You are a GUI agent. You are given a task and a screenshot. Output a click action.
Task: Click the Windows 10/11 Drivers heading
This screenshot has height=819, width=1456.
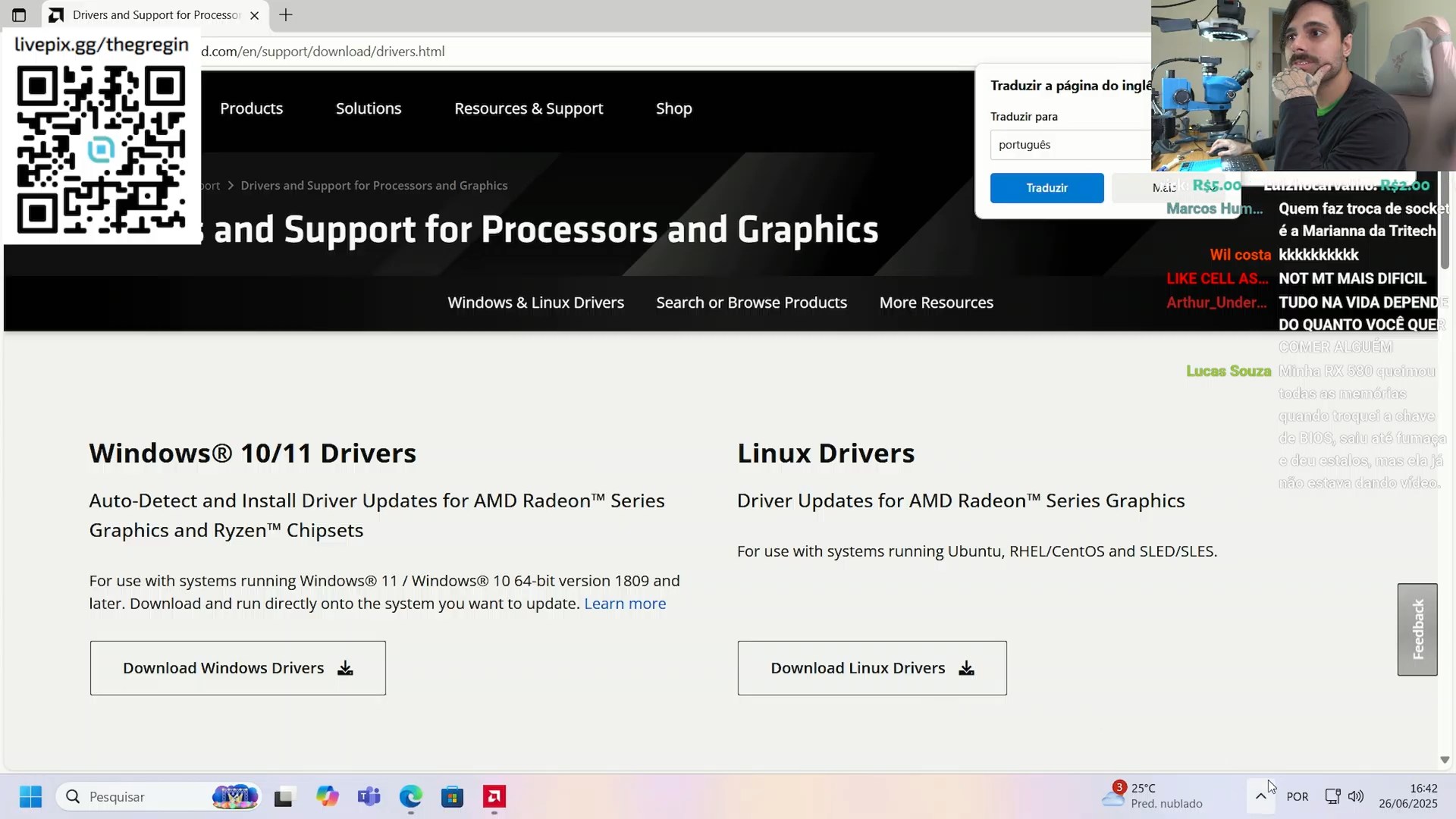tap(253, 453)
